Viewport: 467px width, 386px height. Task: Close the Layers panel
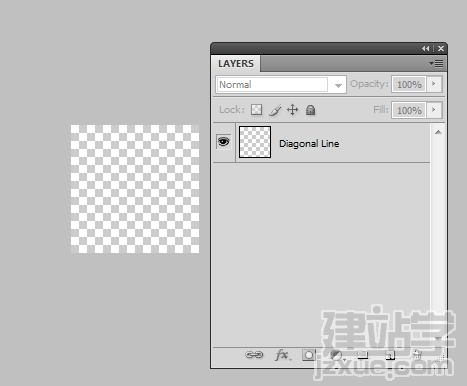point(441,49)
